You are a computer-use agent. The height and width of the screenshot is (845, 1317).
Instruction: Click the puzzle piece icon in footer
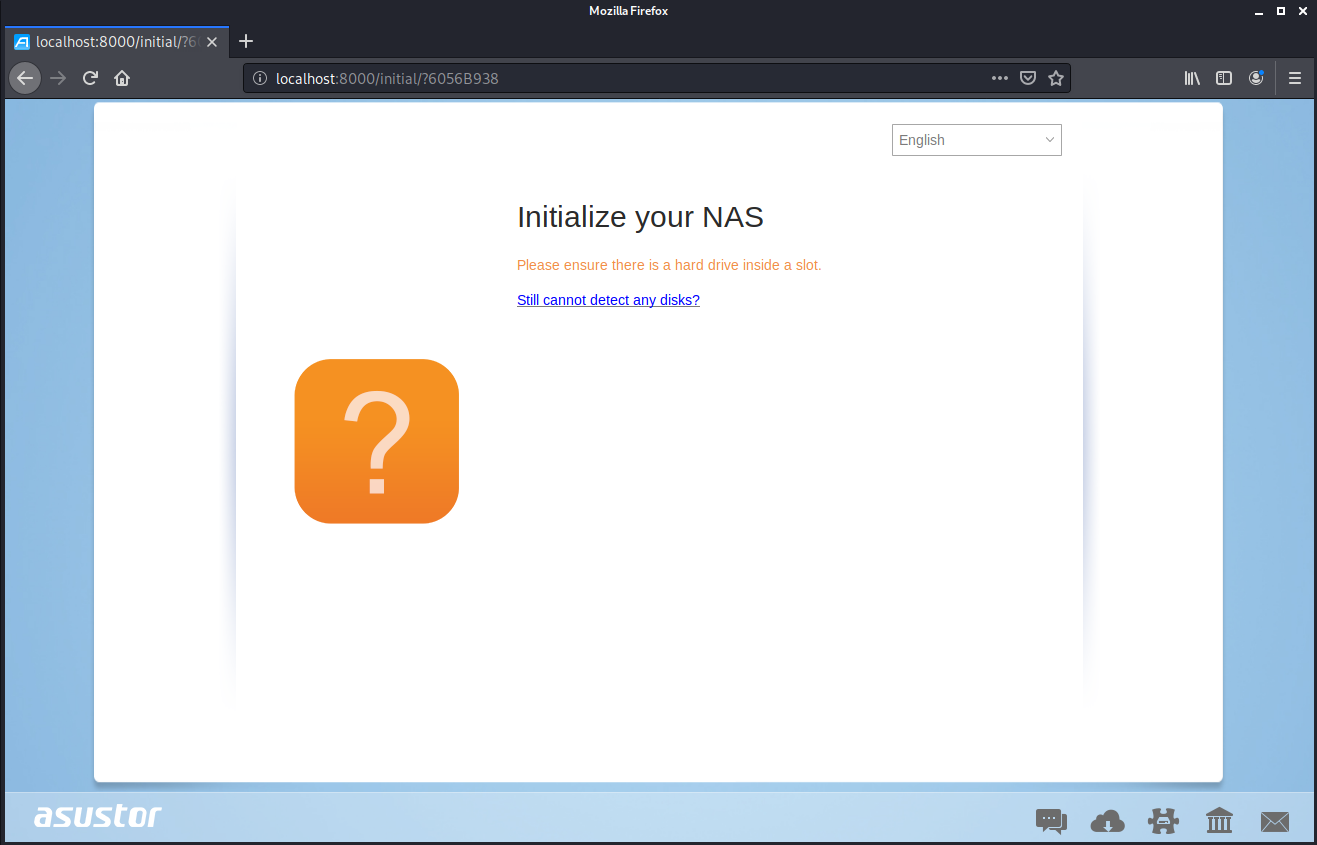pyautogui.click(x=1163, y=821)
